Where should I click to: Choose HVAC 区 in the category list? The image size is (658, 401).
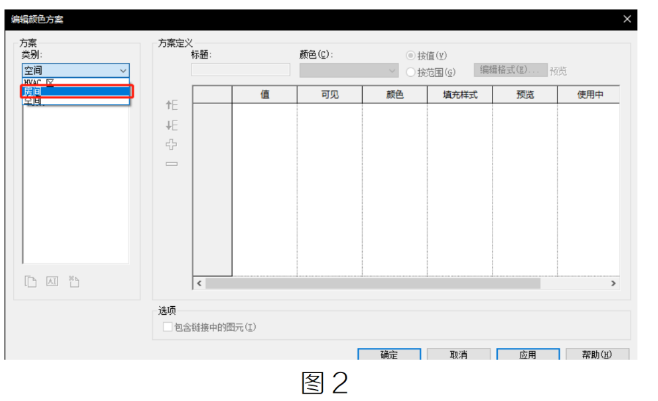tap(76, 82)
